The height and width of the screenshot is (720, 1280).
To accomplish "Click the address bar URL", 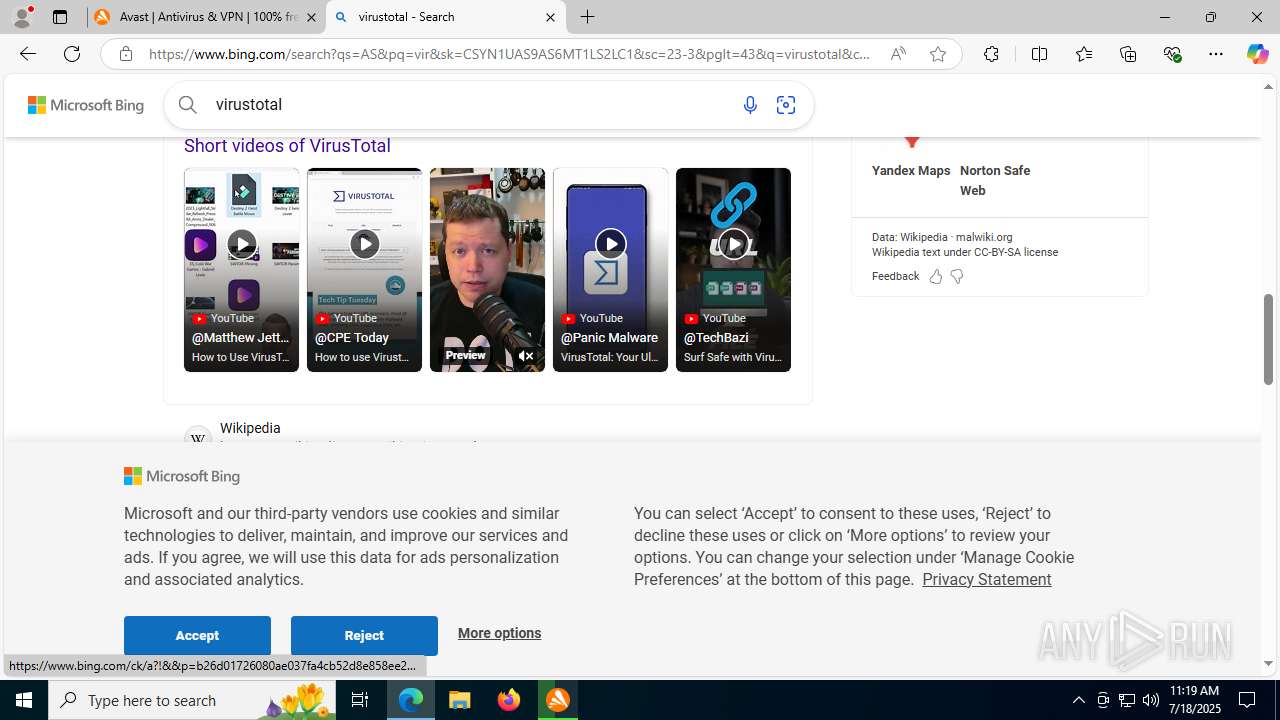I will pos(510,54).
